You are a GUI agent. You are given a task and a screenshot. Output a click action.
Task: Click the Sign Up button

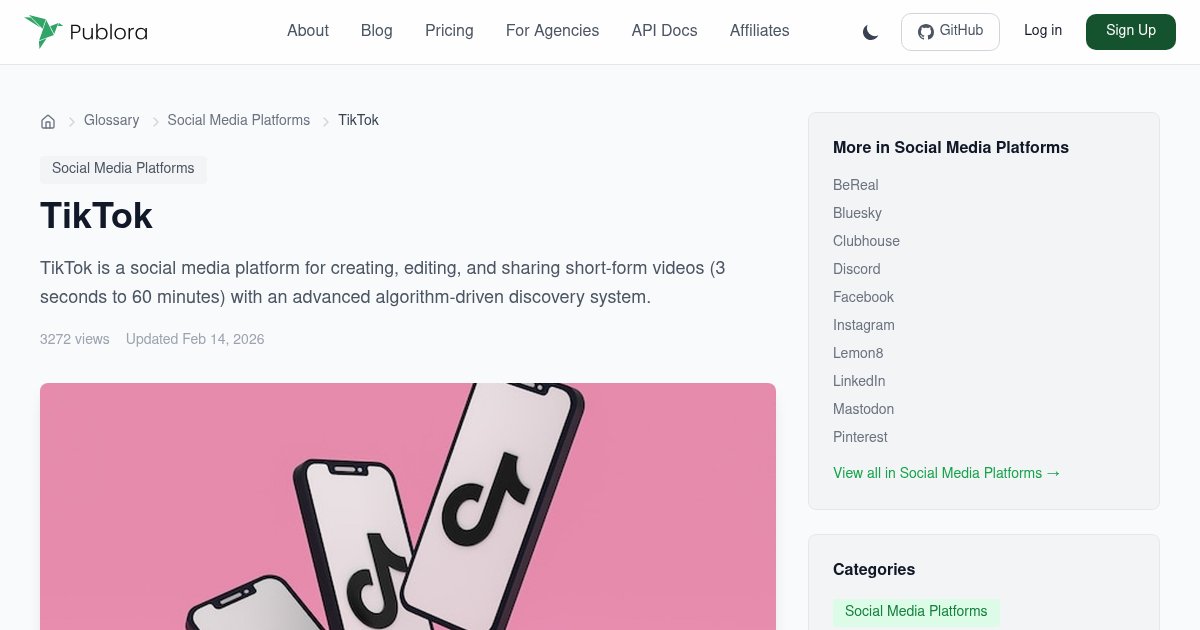pyautogui.click(x=1131, y=32)
